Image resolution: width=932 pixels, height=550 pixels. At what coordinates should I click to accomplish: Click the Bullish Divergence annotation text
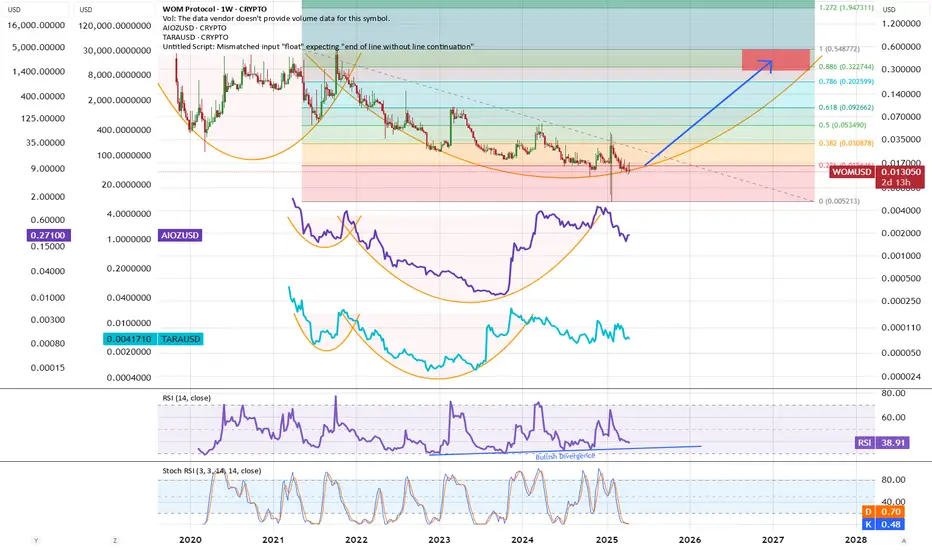point(565,456)
